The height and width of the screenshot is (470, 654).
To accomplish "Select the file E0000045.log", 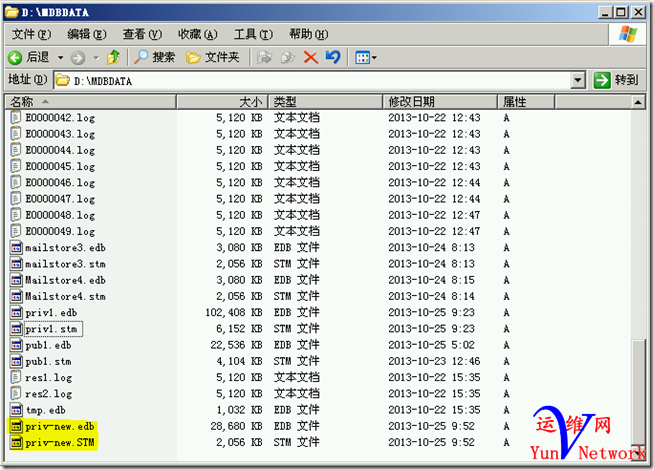I will pyautogui.click(x=60, y=167).
